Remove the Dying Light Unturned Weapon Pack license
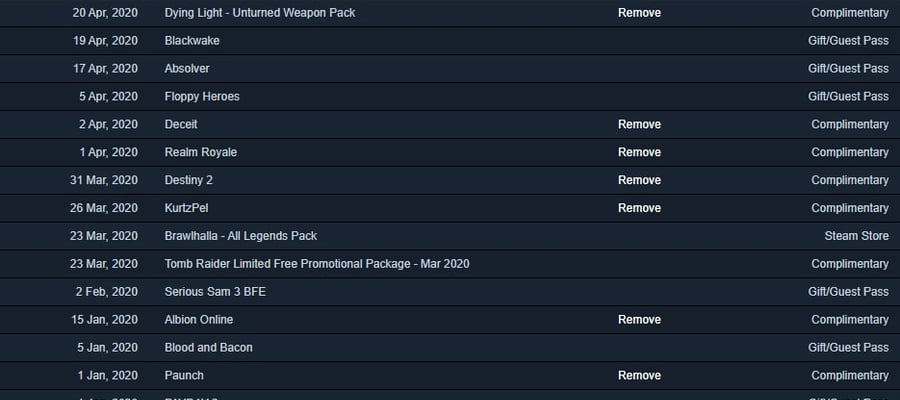900x400 pixels. pos(639,13)
